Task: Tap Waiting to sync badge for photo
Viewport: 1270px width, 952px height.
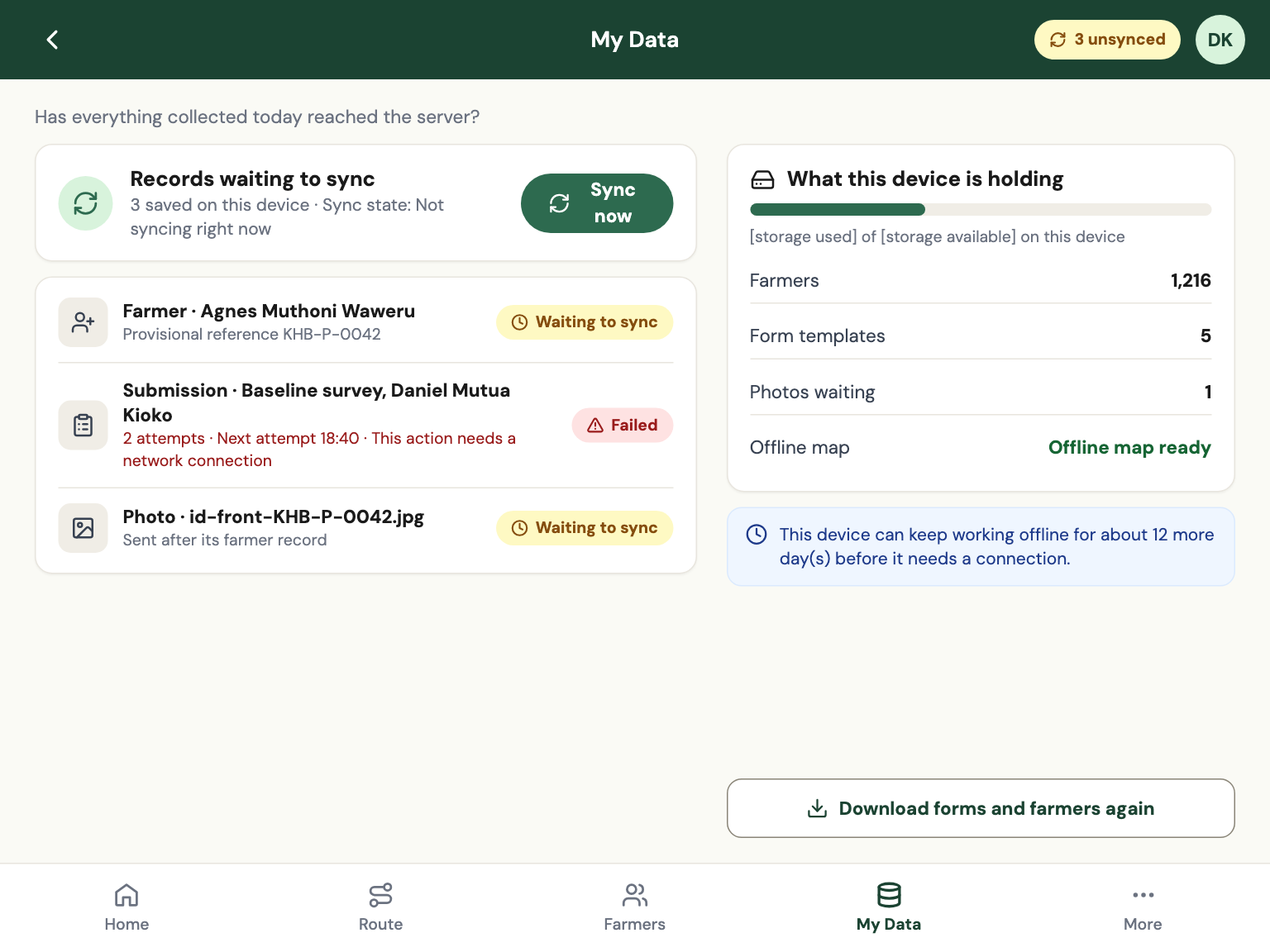Action: click(x=585, y=528)
